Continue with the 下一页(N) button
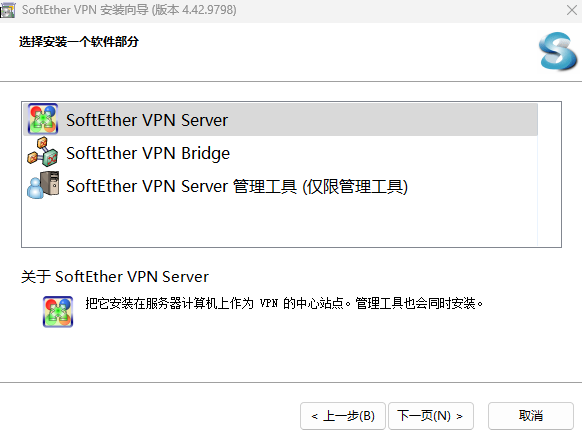The width and height of the screenshot is (582, 442). coord(431,416)
